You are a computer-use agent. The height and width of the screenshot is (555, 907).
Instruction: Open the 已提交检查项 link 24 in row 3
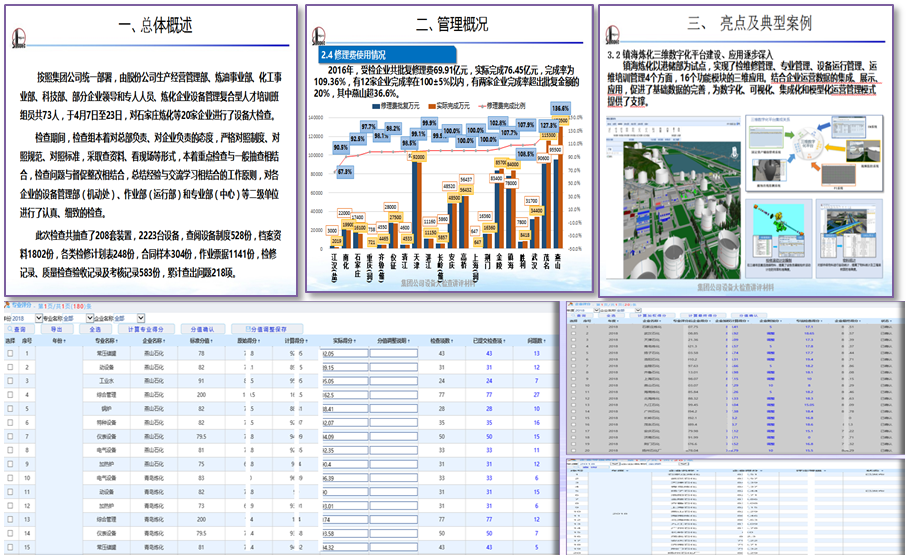(x=489, y=381)
